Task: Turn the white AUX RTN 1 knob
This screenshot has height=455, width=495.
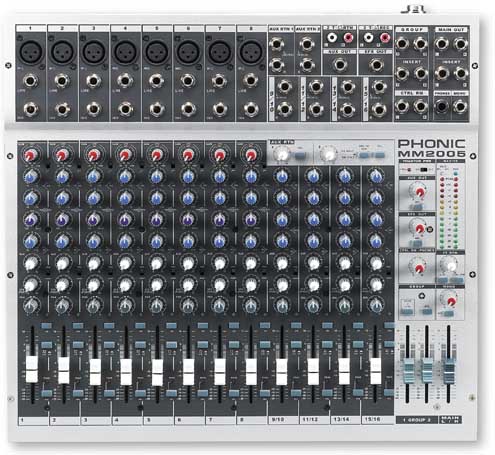Action: click(x=282, y=154)
